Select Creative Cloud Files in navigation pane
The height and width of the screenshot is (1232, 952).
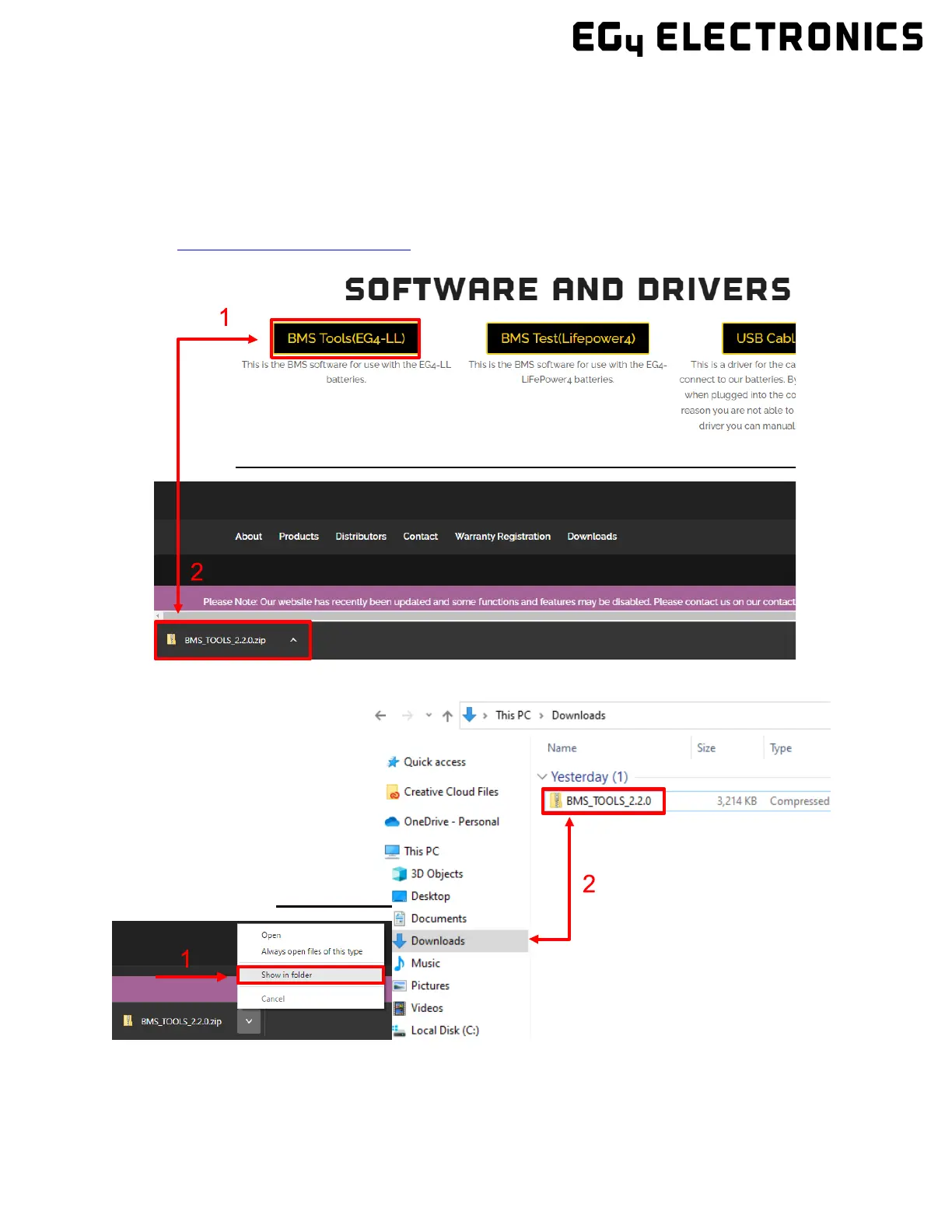(451, 792)
